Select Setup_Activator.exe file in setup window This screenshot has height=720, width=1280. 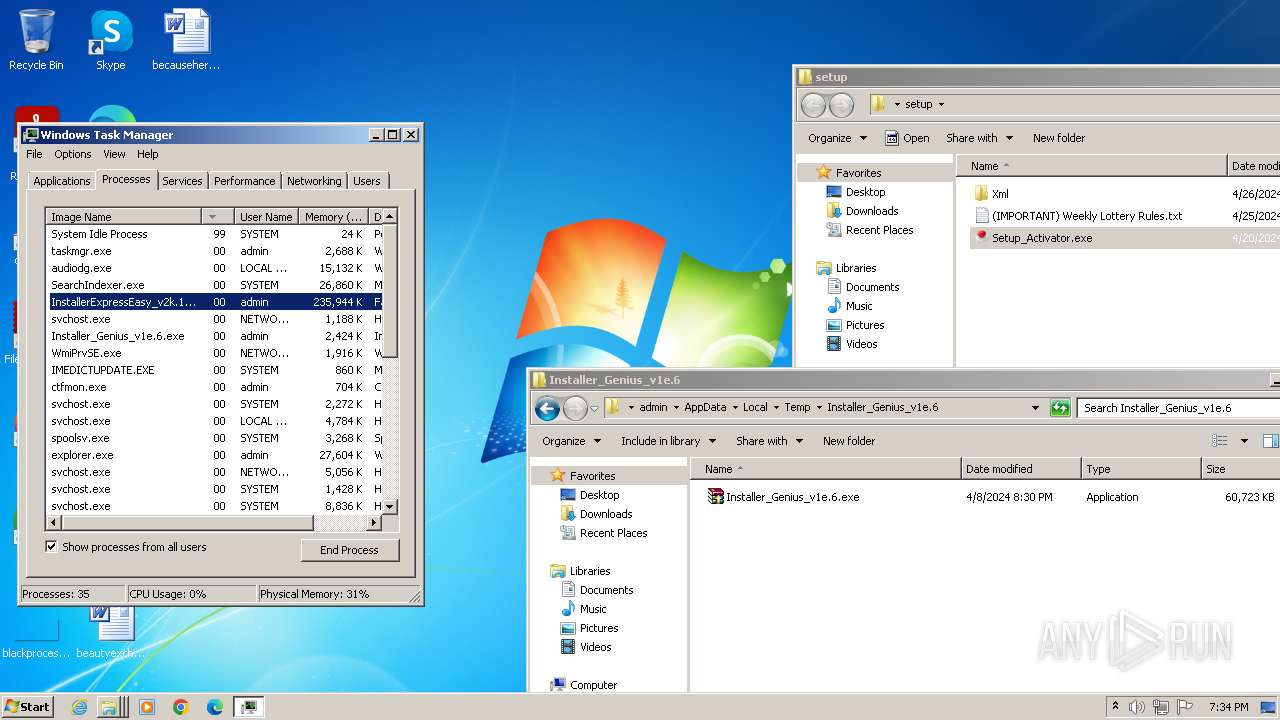click(1042, 238)
